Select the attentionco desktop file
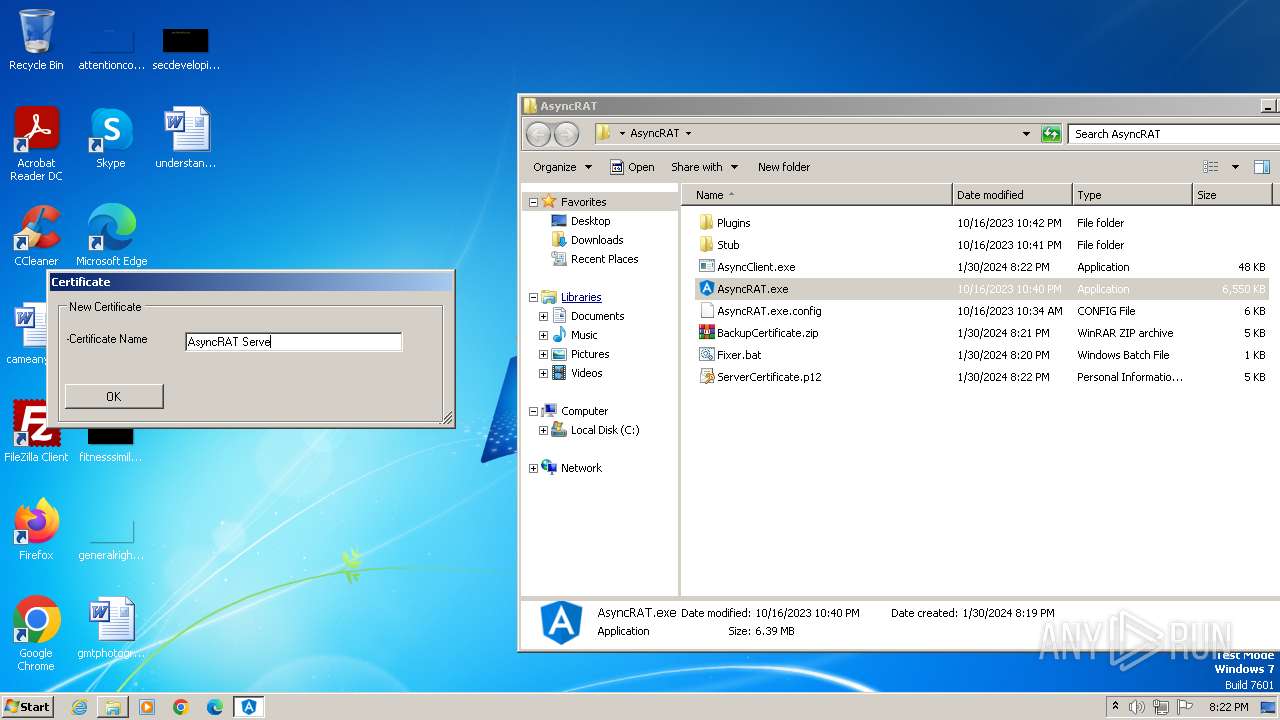Image resolution: width=1280 pixels, height=720 pixels. [111, 48]
